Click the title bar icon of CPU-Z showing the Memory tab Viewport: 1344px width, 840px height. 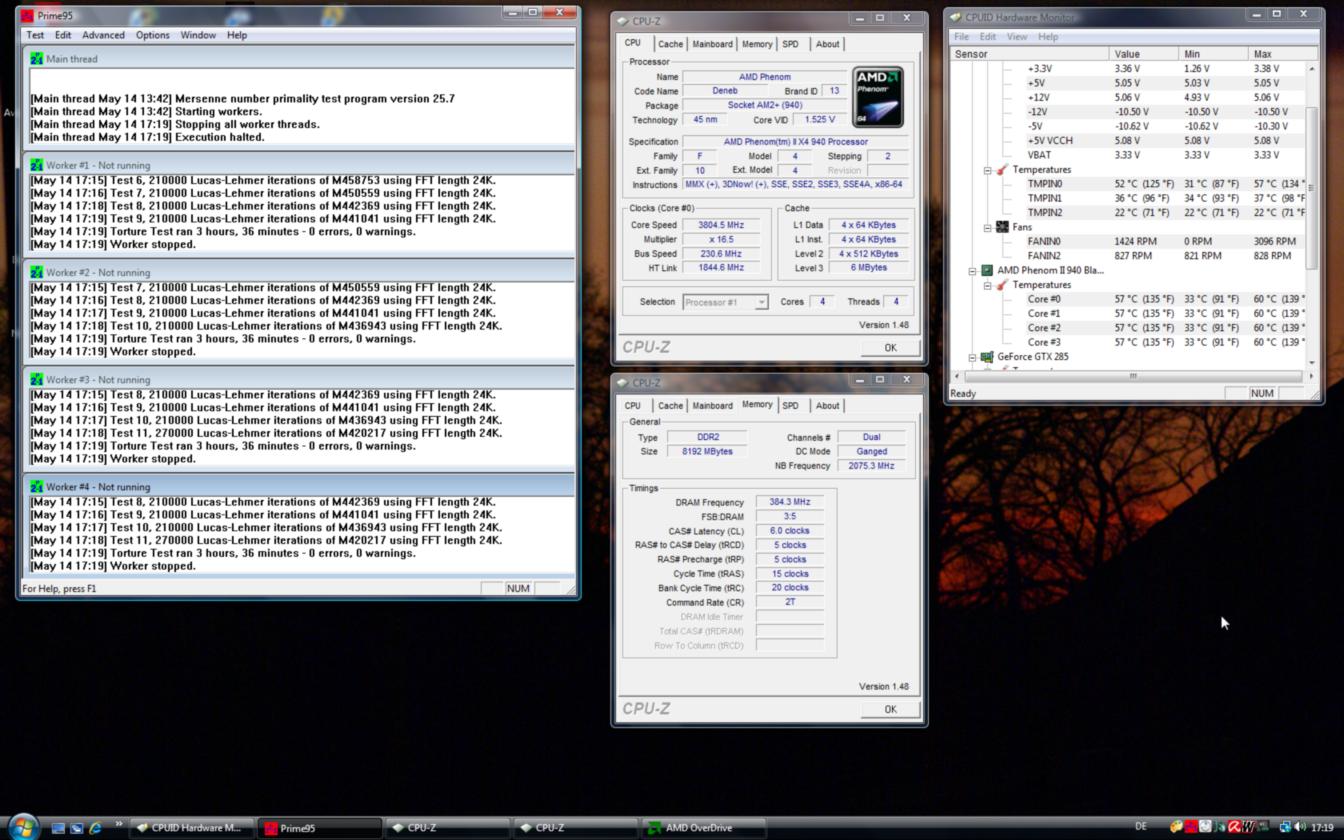[x=623, y=383]
